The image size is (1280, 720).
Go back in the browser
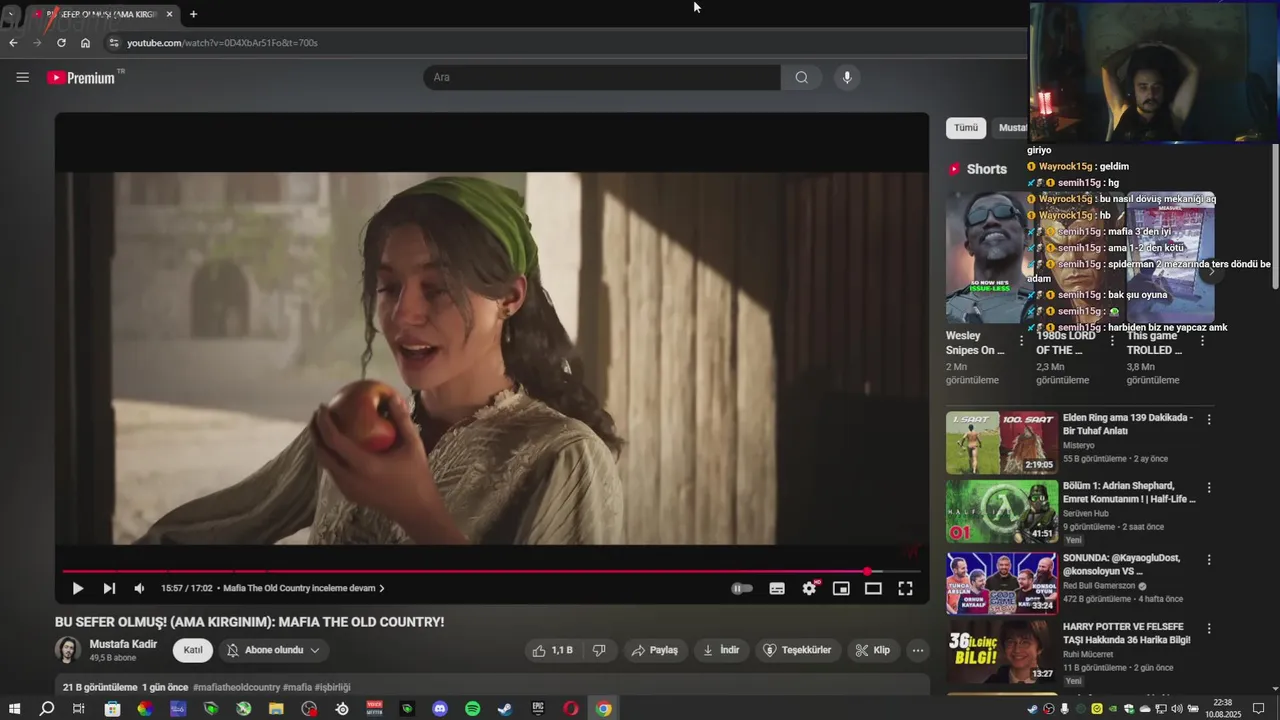coord(13,43)
